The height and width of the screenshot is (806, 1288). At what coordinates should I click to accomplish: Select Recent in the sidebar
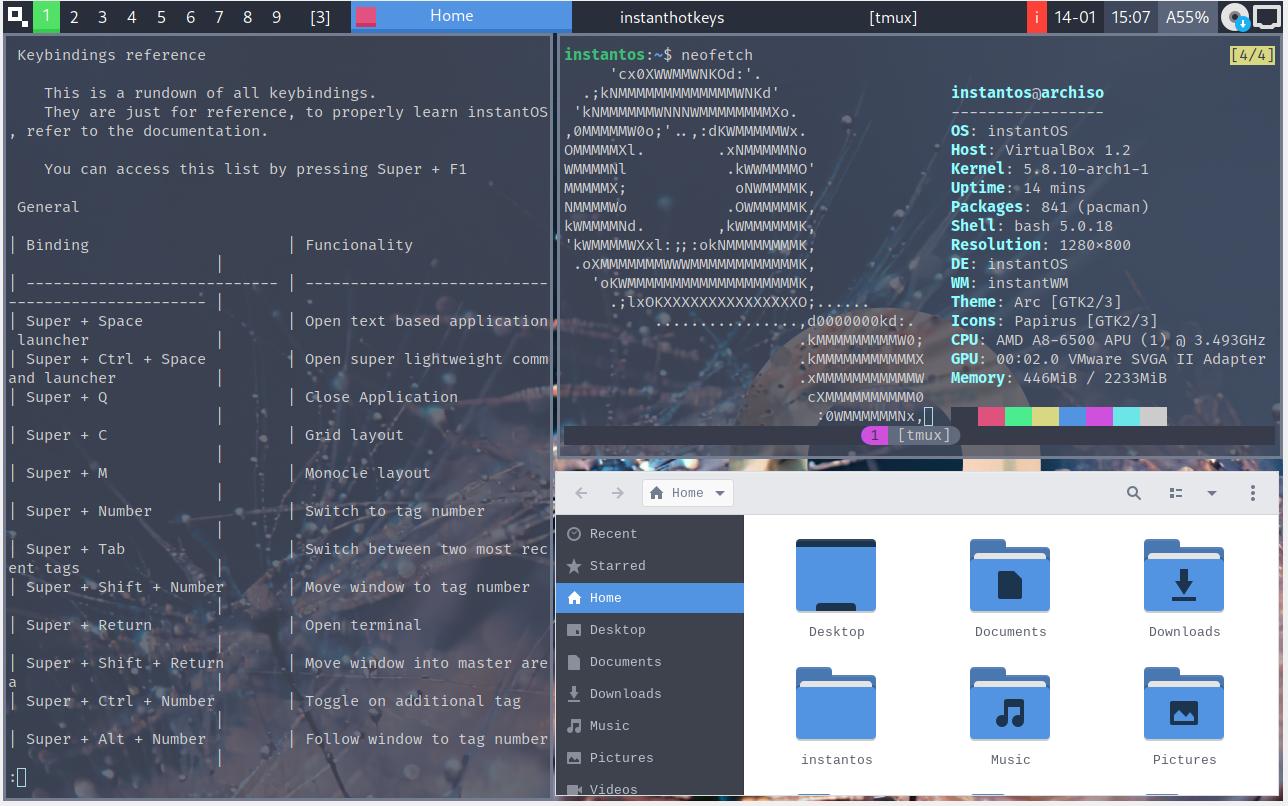click(x=650, y=534)
